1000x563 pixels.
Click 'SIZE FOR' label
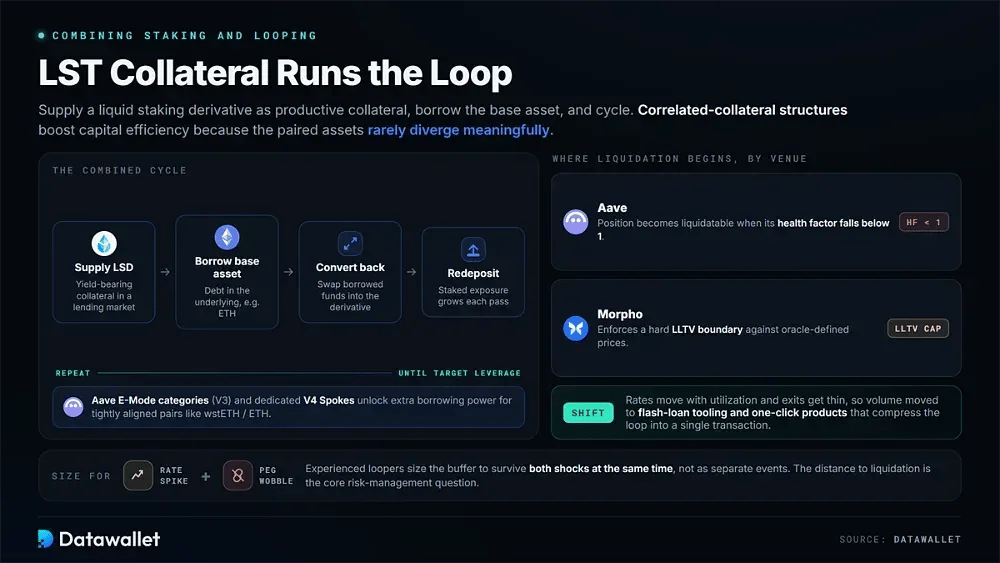point(82,476)
